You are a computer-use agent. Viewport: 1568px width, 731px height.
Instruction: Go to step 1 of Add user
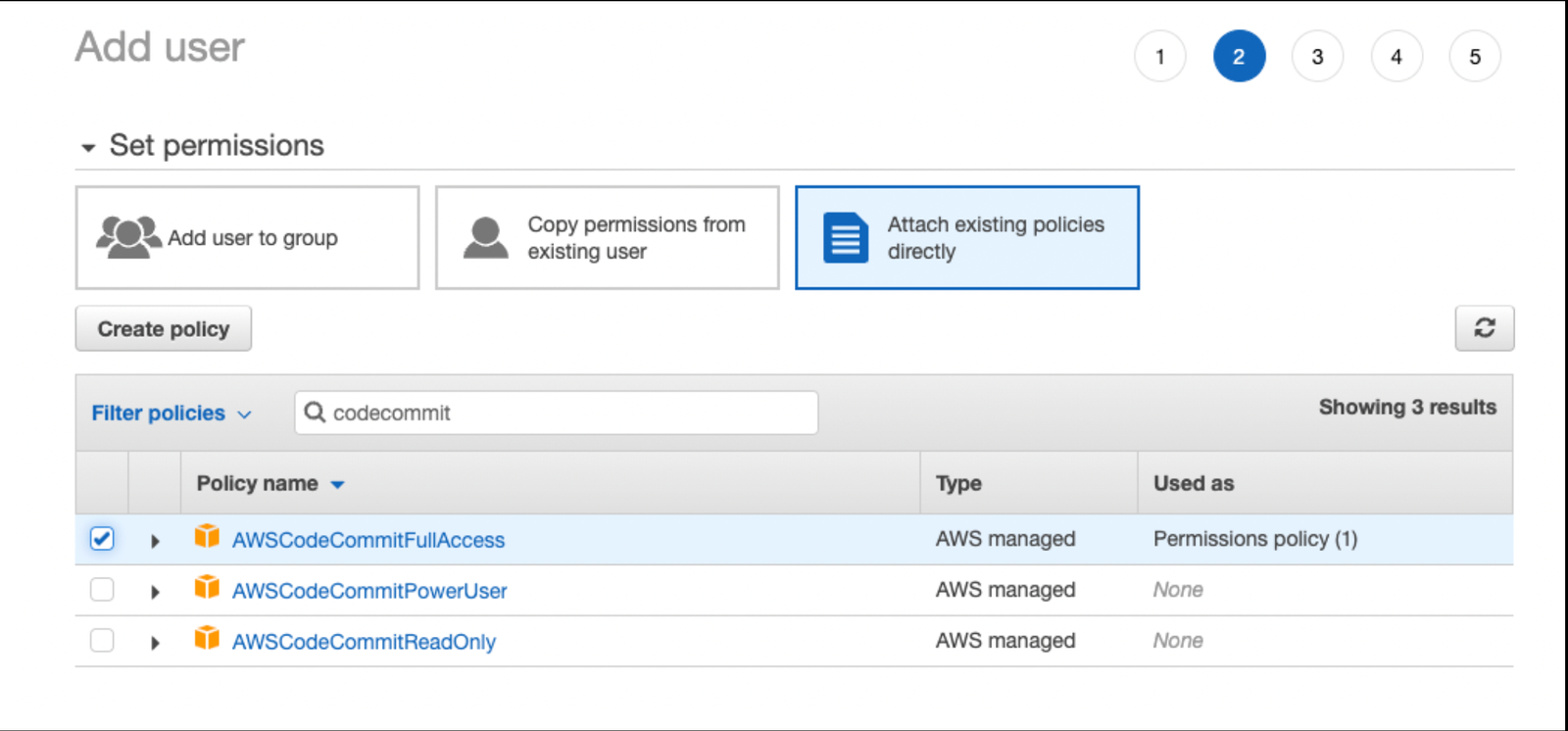coord(1160,57)
